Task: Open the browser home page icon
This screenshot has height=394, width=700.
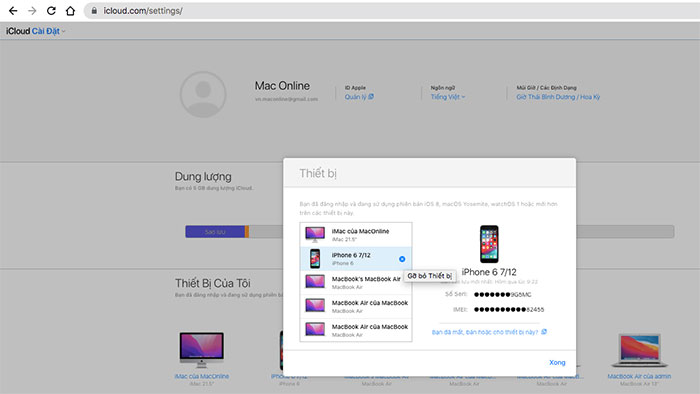Action: [x=70, y=11]
